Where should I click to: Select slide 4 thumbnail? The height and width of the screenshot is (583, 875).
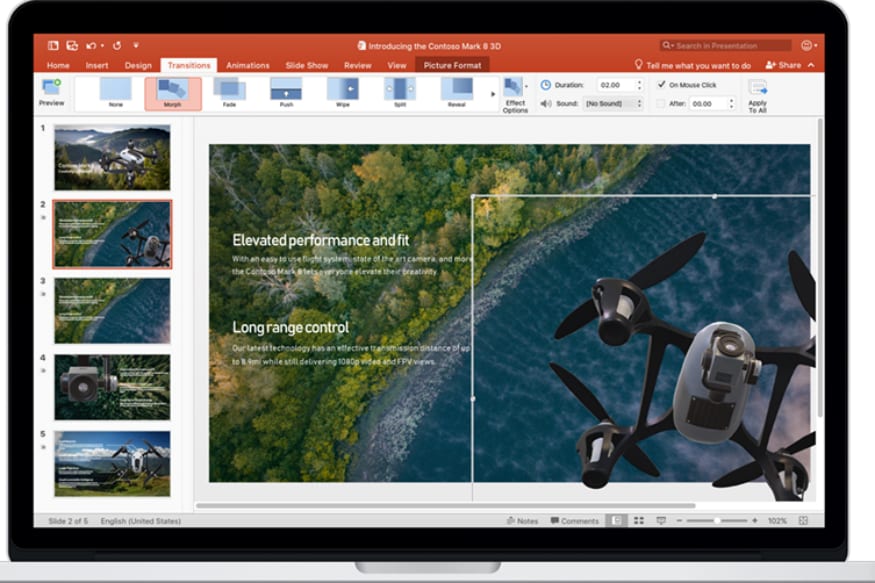tap(112, 387)
